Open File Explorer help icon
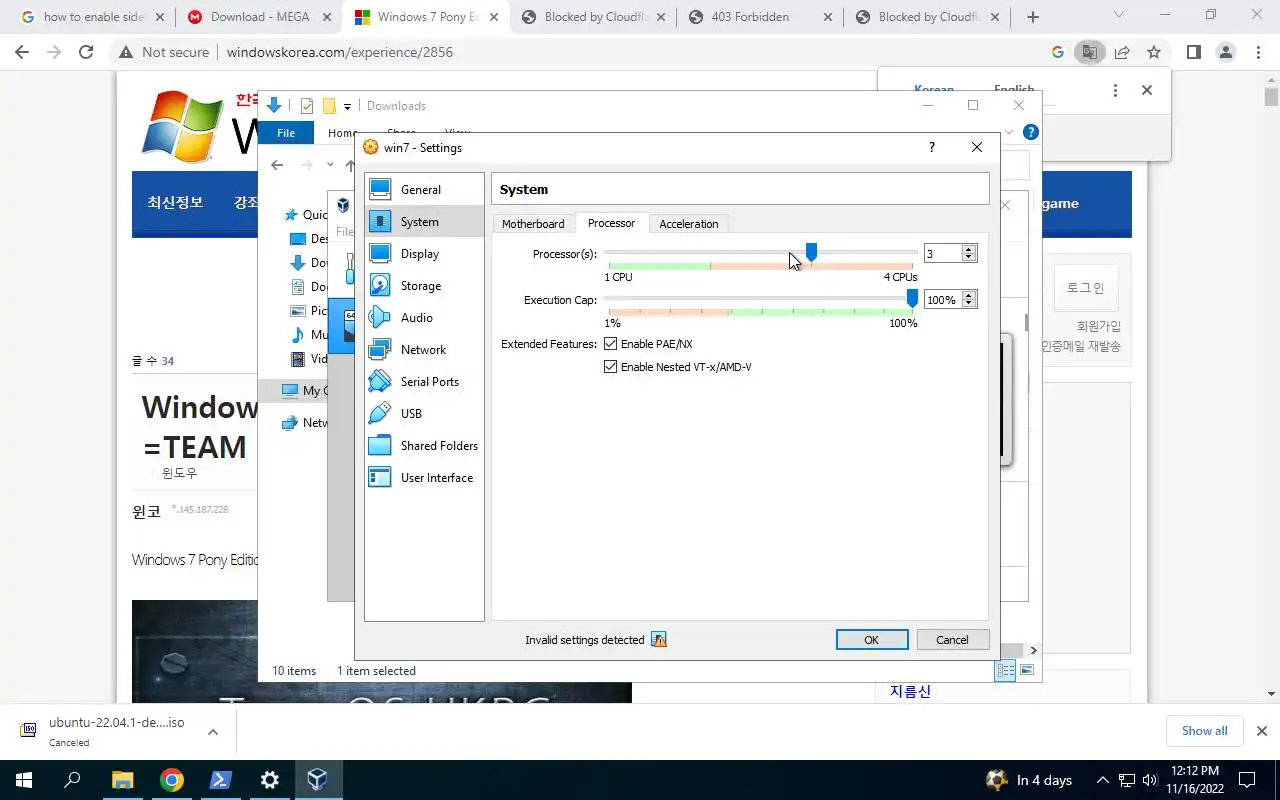The height and width of the screenshot is (800, 1280). (x=1031, y=132)
